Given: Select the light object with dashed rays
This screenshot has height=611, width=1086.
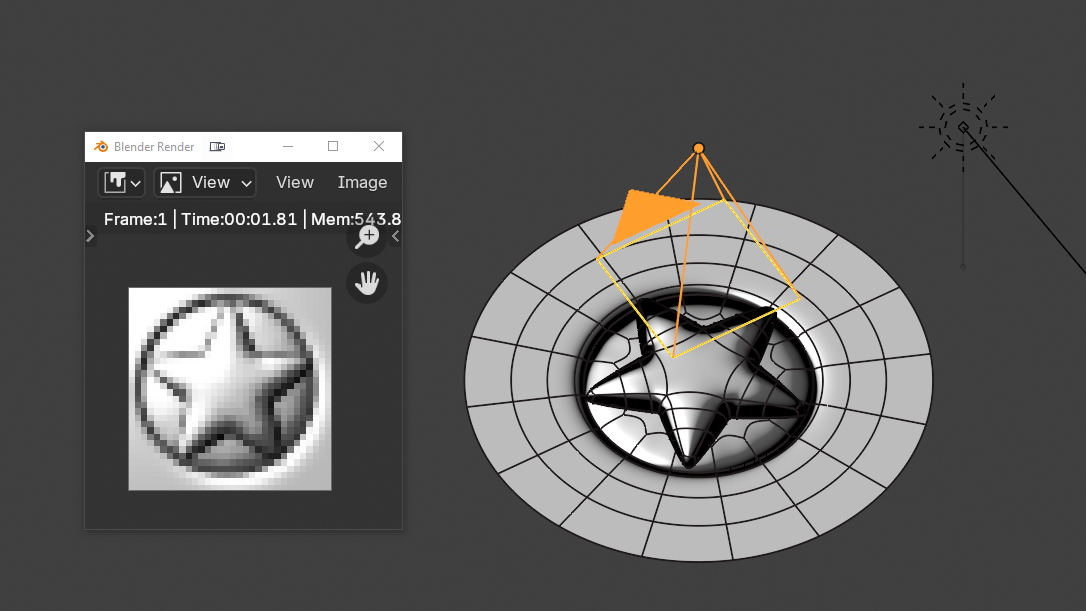Looking at the screenshot, I should (963, 127).
